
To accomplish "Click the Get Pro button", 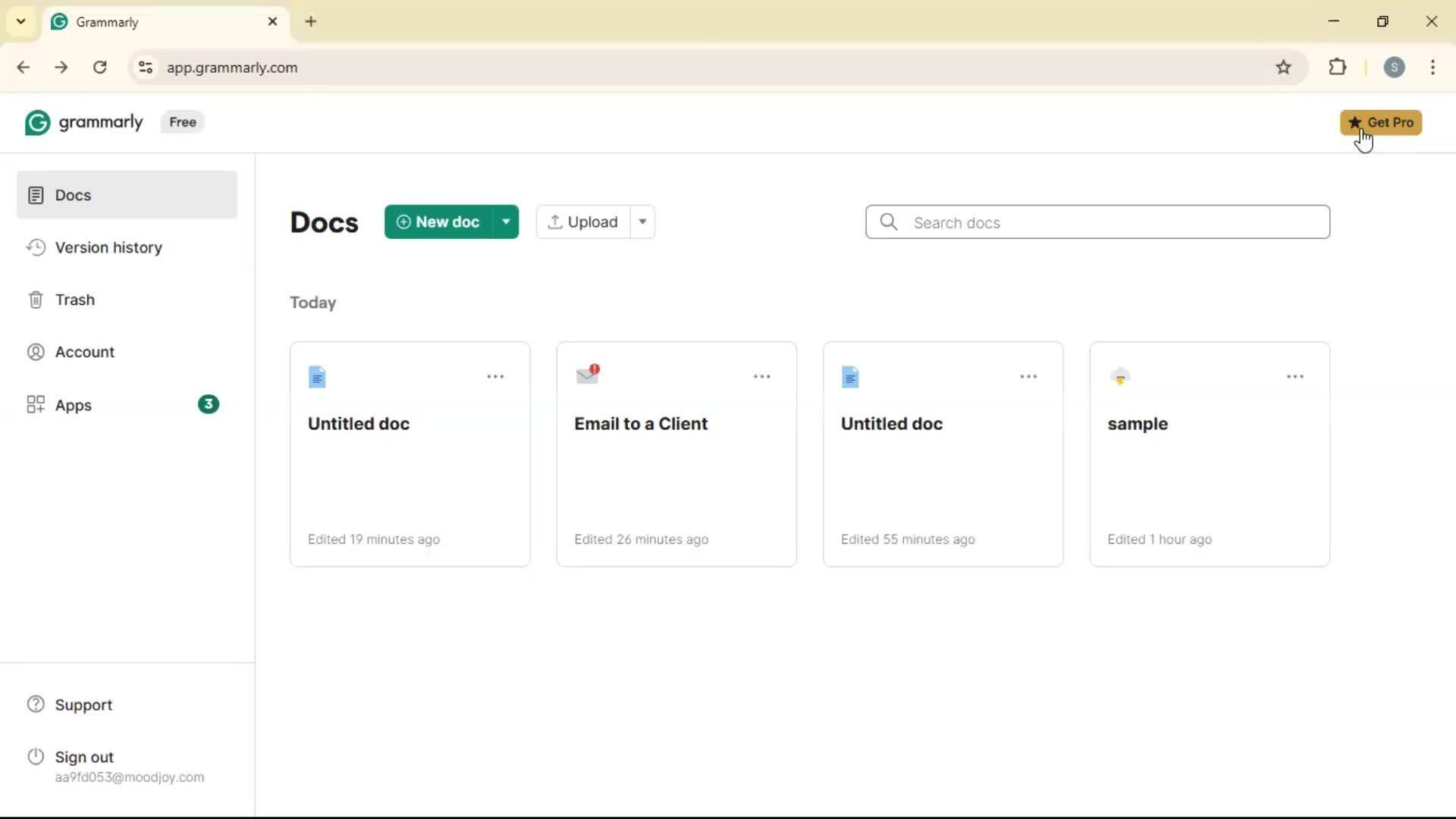I will coord(1380,123).
